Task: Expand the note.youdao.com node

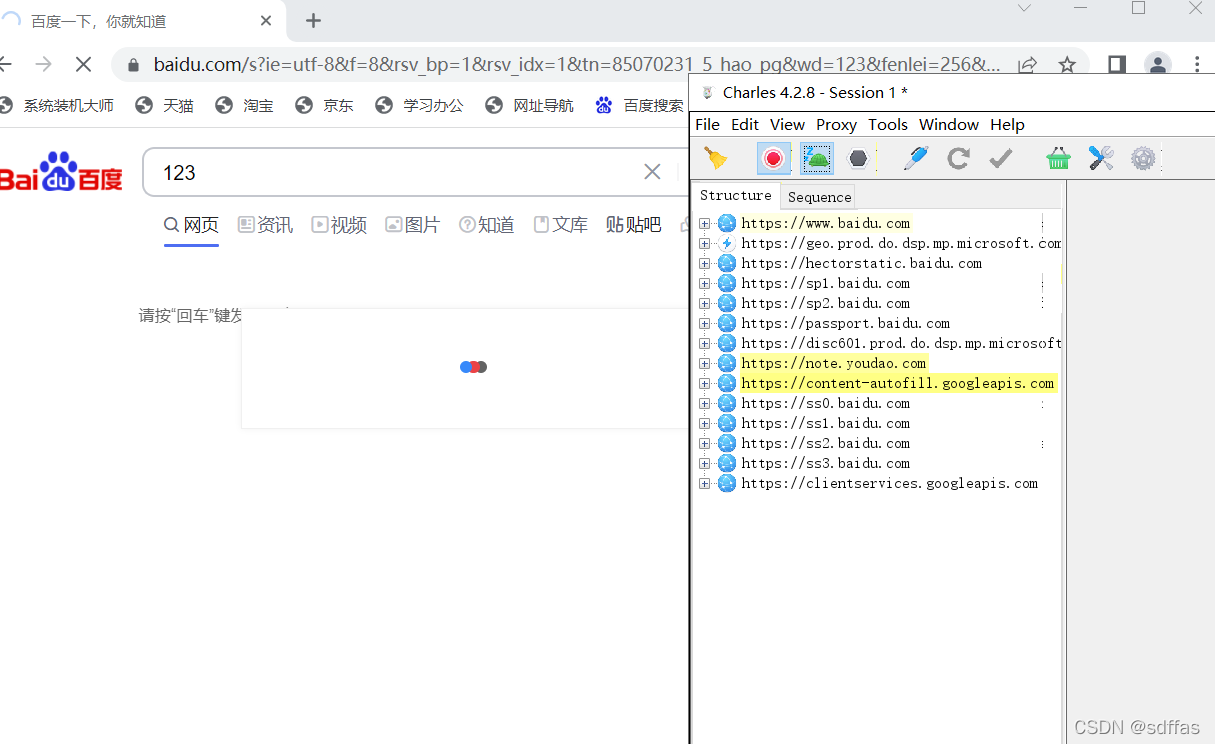Action: (705, 363)
